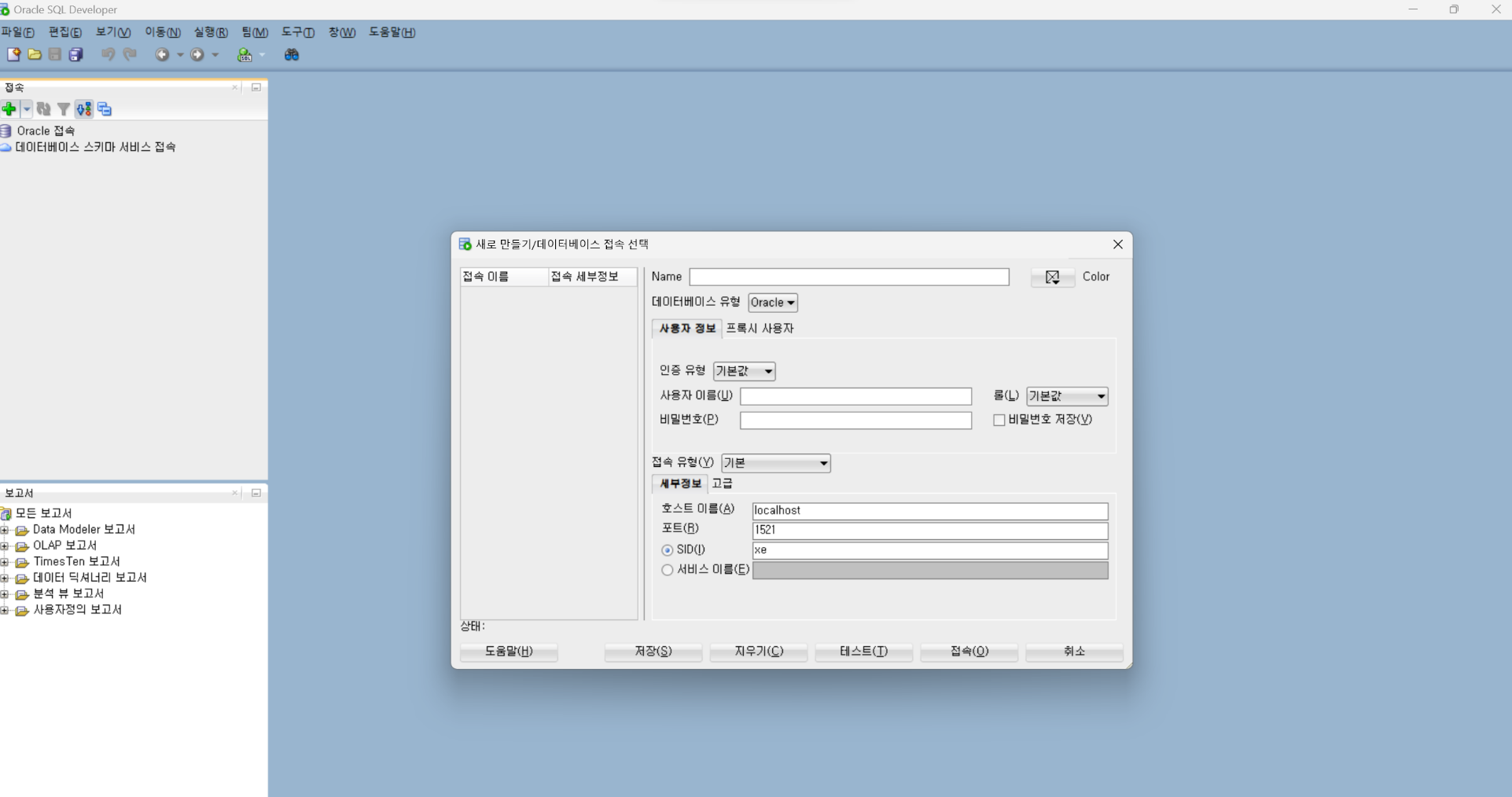
Task: Open file using the folder toolbar icon
Action: click(35, 54)
